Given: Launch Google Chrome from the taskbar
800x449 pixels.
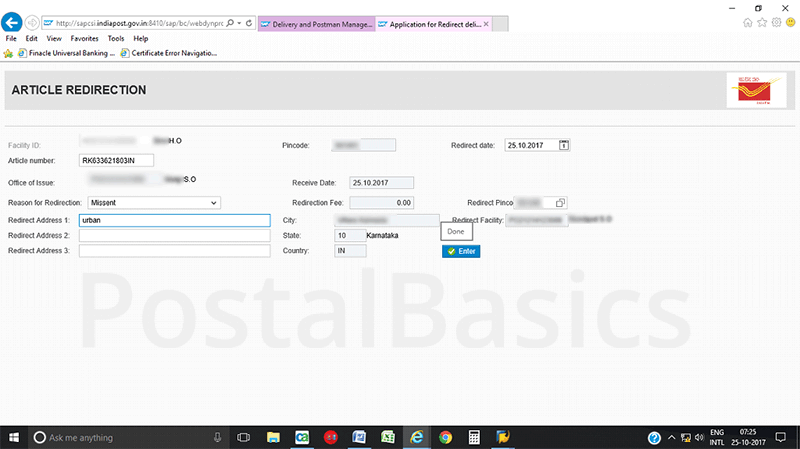Looking at the screenshot, I should coord(445,437).
